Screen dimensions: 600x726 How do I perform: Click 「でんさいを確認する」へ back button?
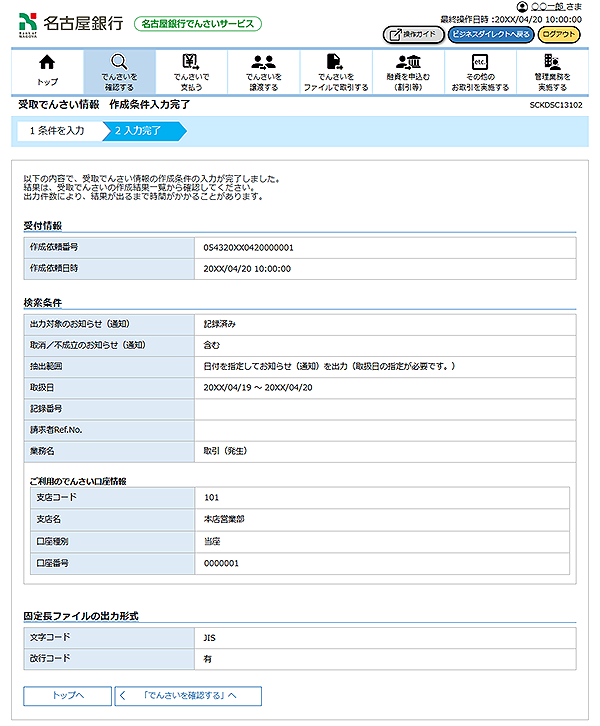pos(188,696)
